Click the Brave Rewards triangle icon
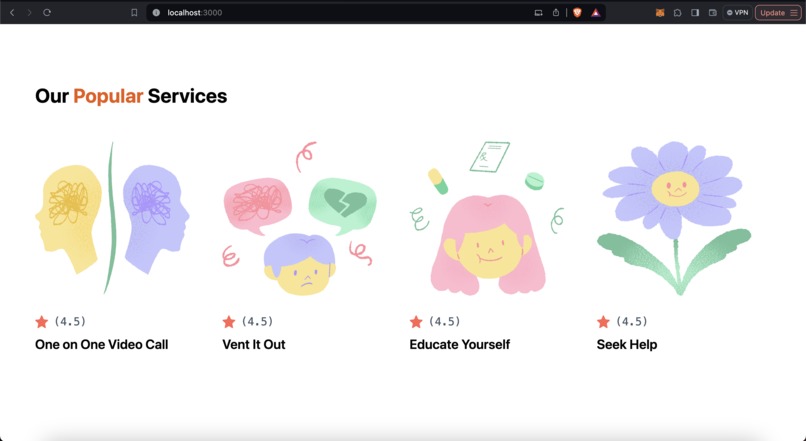The width and height of the screenshot is (806, 441). pos(595,12)
